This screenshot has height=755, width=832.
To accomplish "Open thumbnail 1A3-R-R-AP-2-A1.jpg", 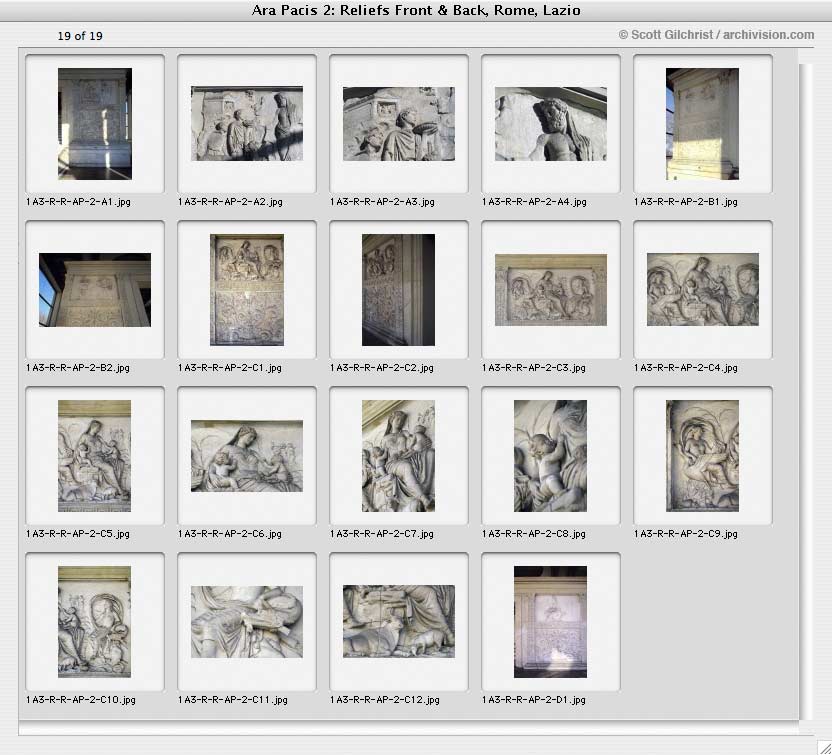I will [95, 124].
